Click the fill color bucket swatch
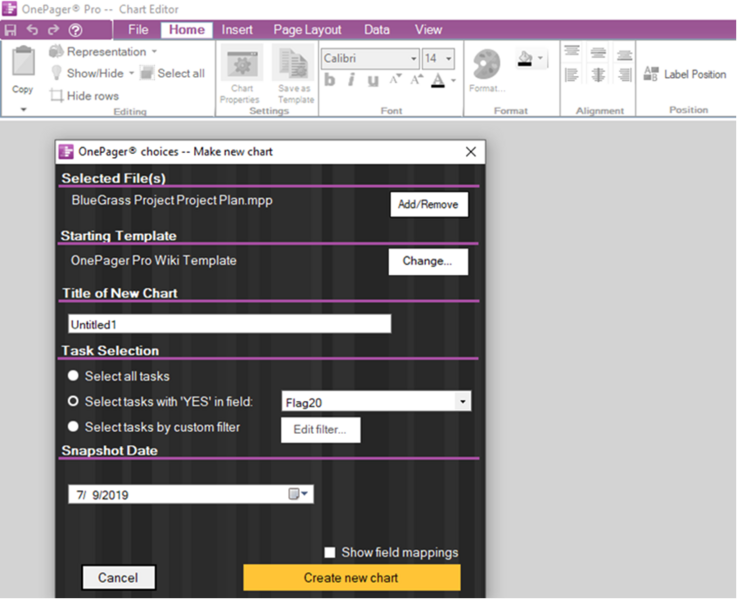Image resolution: width=737 pixels, height=599 pixels. point(525,58)
